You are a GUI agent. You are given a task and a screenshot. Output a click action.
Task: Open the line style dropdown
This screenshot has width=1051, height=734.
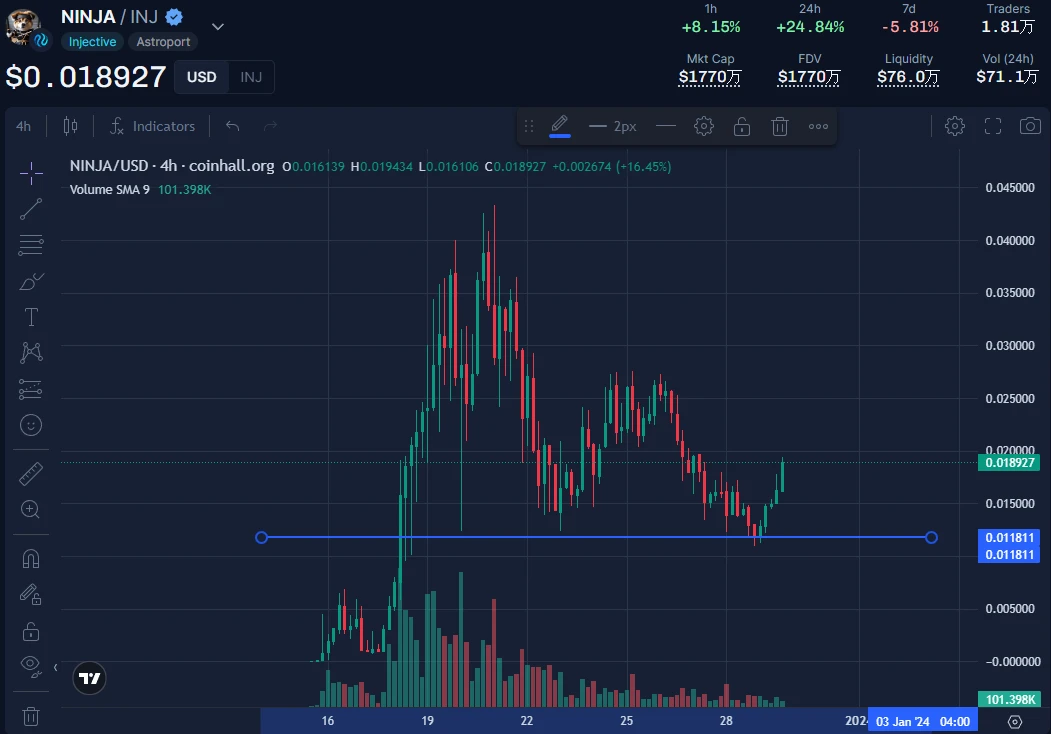tap(666, 126)
